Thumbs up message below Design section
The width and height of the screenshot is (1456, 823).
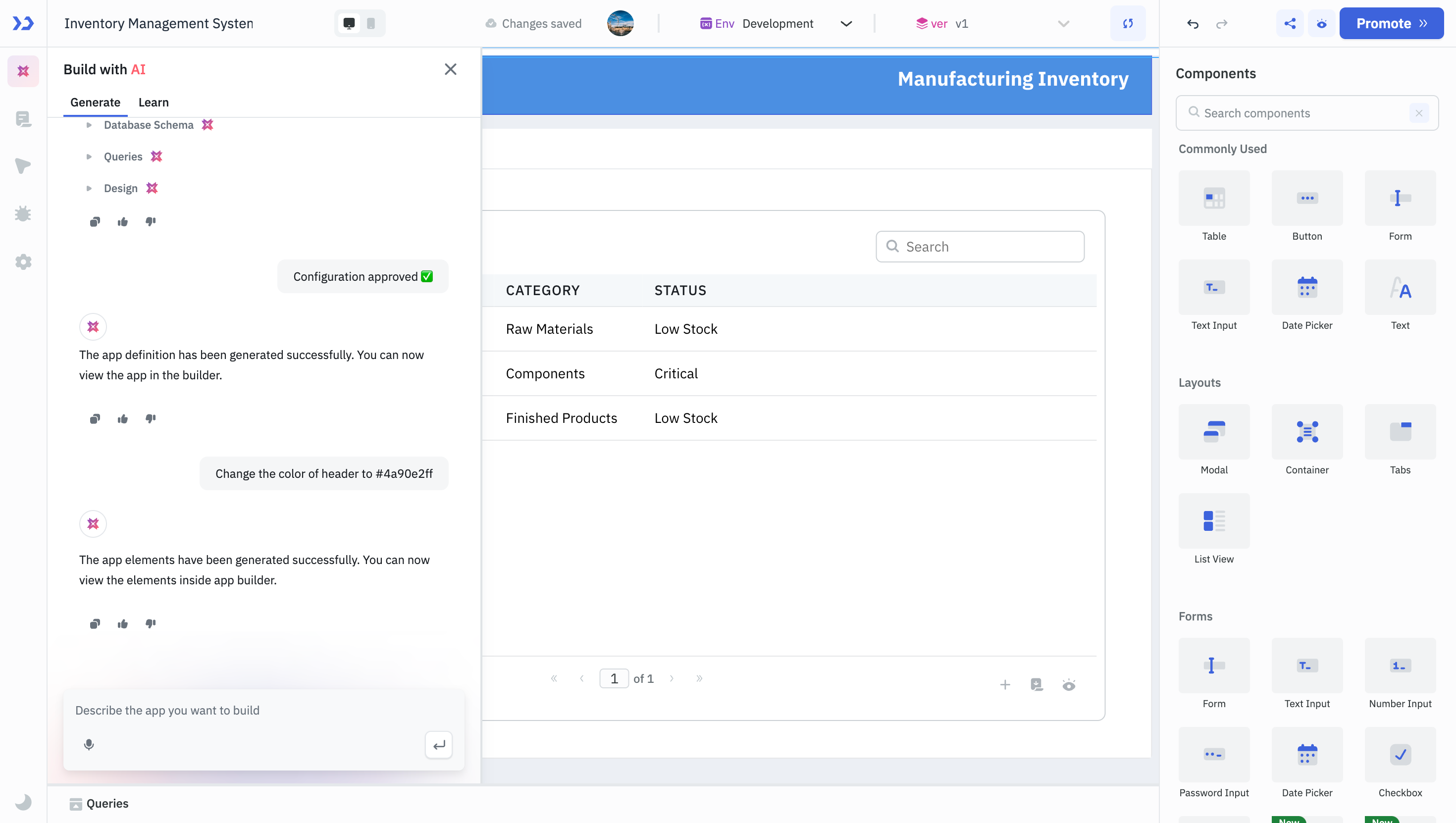(123, 221)
